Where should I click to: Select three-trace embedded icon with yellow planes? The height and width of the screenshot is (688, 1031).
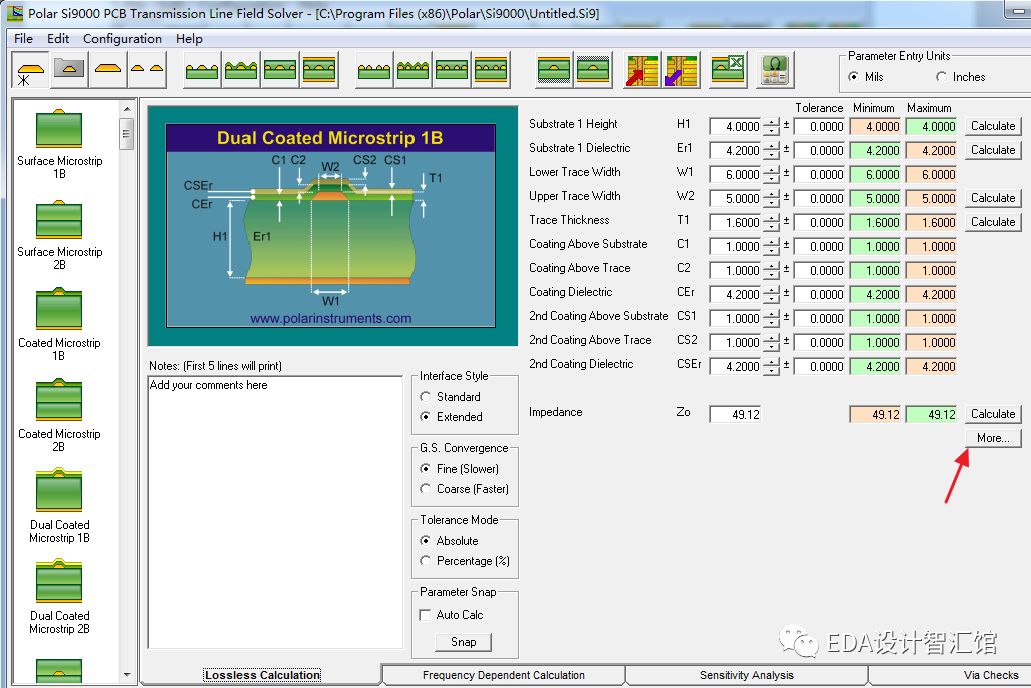pos(319,70)
